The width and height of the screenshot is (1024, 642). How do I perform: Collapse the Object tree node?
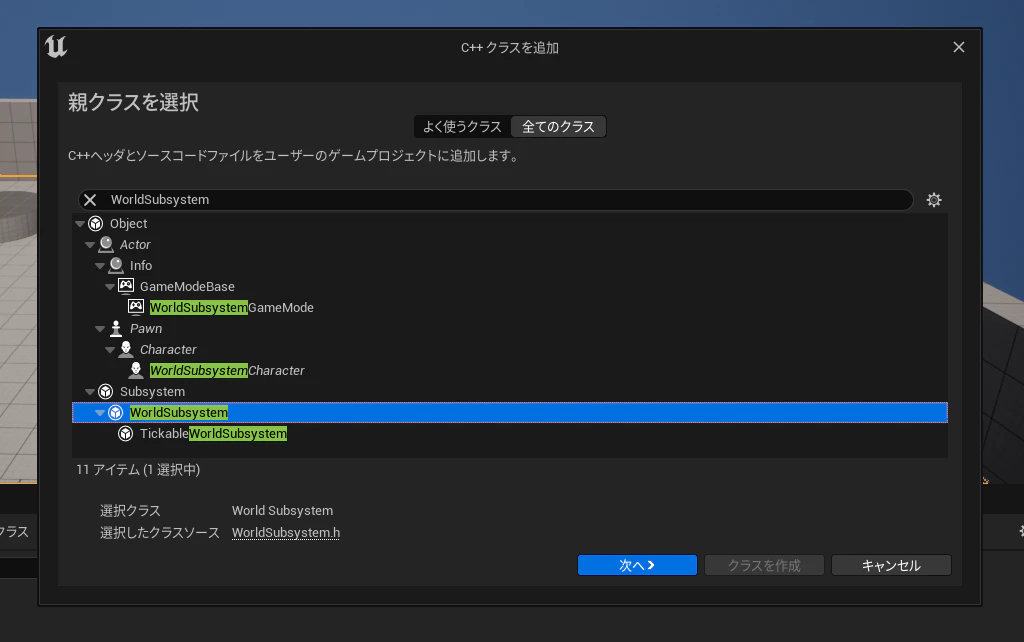[x=80, y=224]
